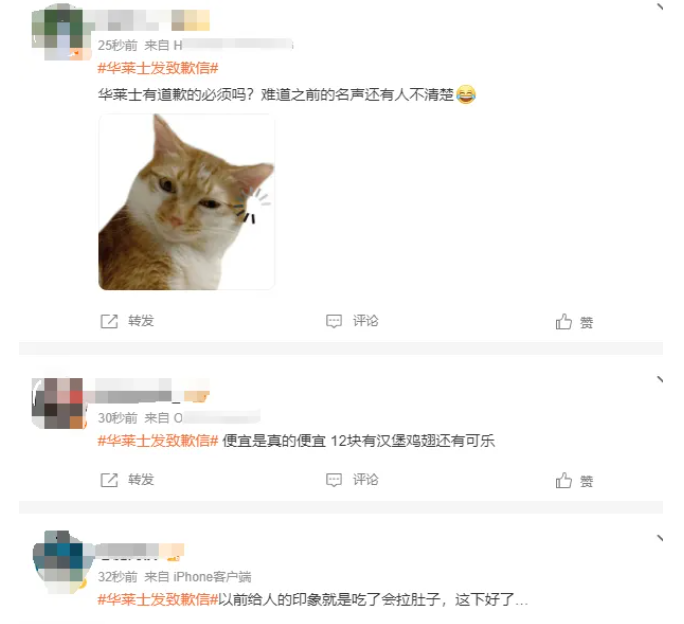The width and height of the screenshot is (684, 624).
Task: Expand the first post's chevron menu
Action: (x=660, y=6)
